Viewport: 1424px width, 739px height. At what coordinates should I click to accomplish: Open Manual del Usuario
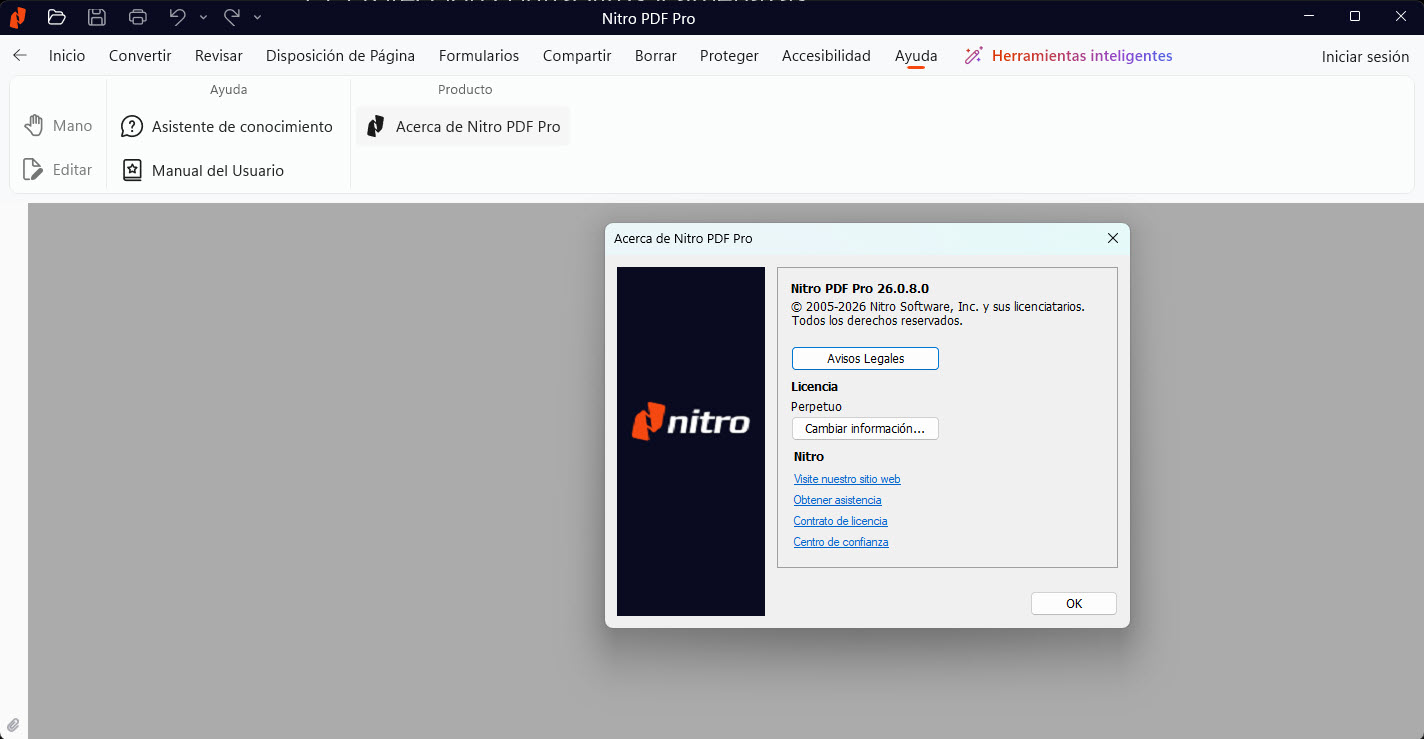pyautogui.click(x=203, y=171)
